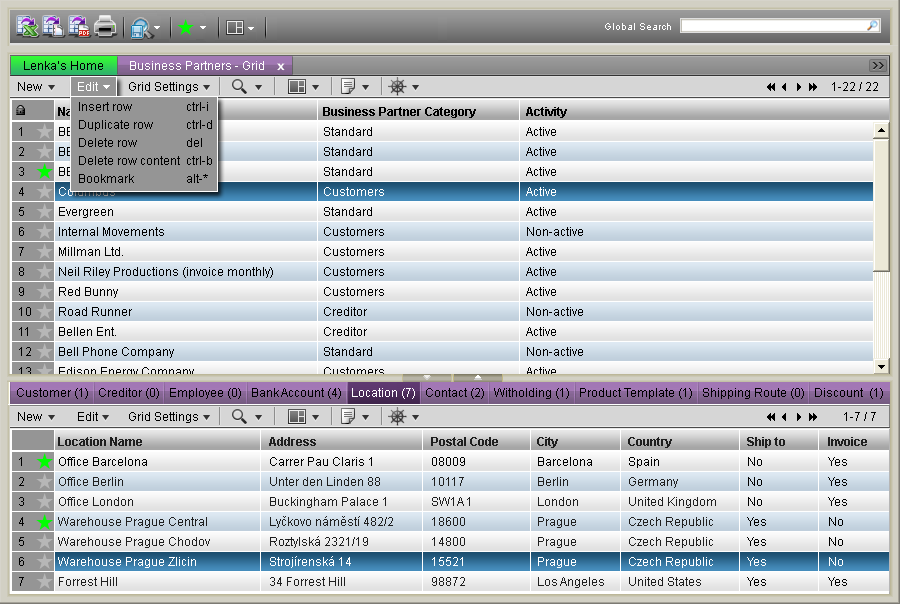Remove green bookmark star on Warehouse Prague Central
The width and height of the screenshot is (900, 604).
[44, 522]
